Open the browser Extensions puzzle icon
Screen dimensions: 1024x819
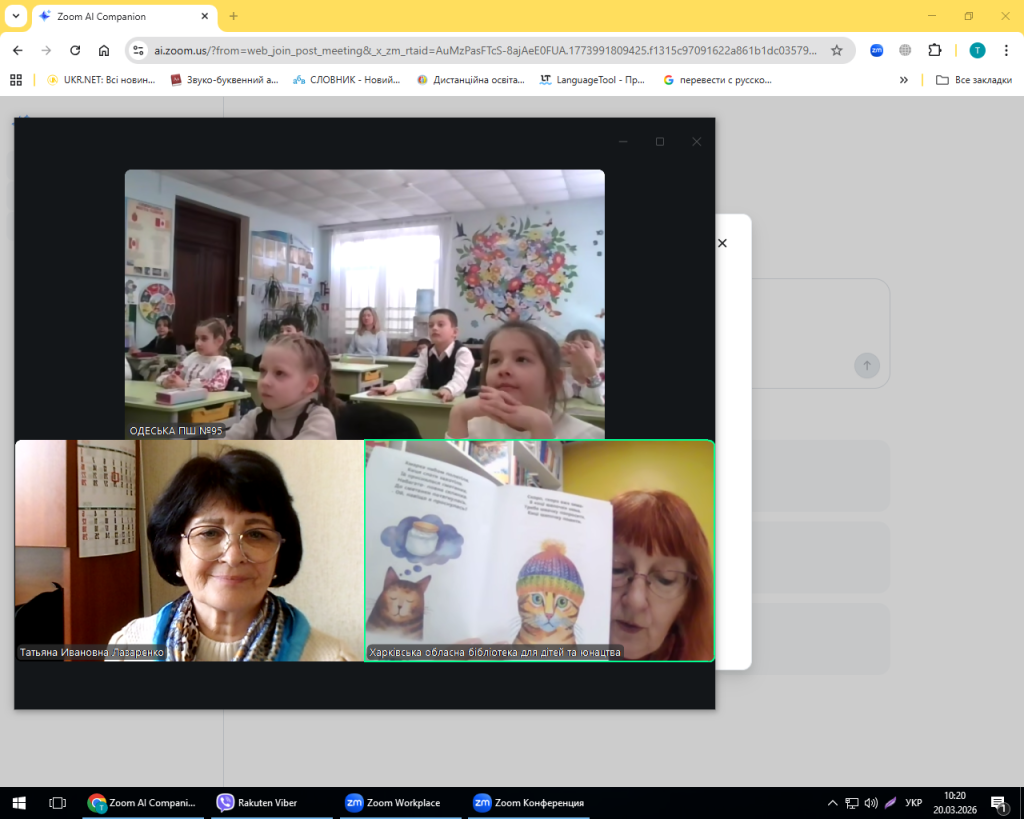[934, 50]
